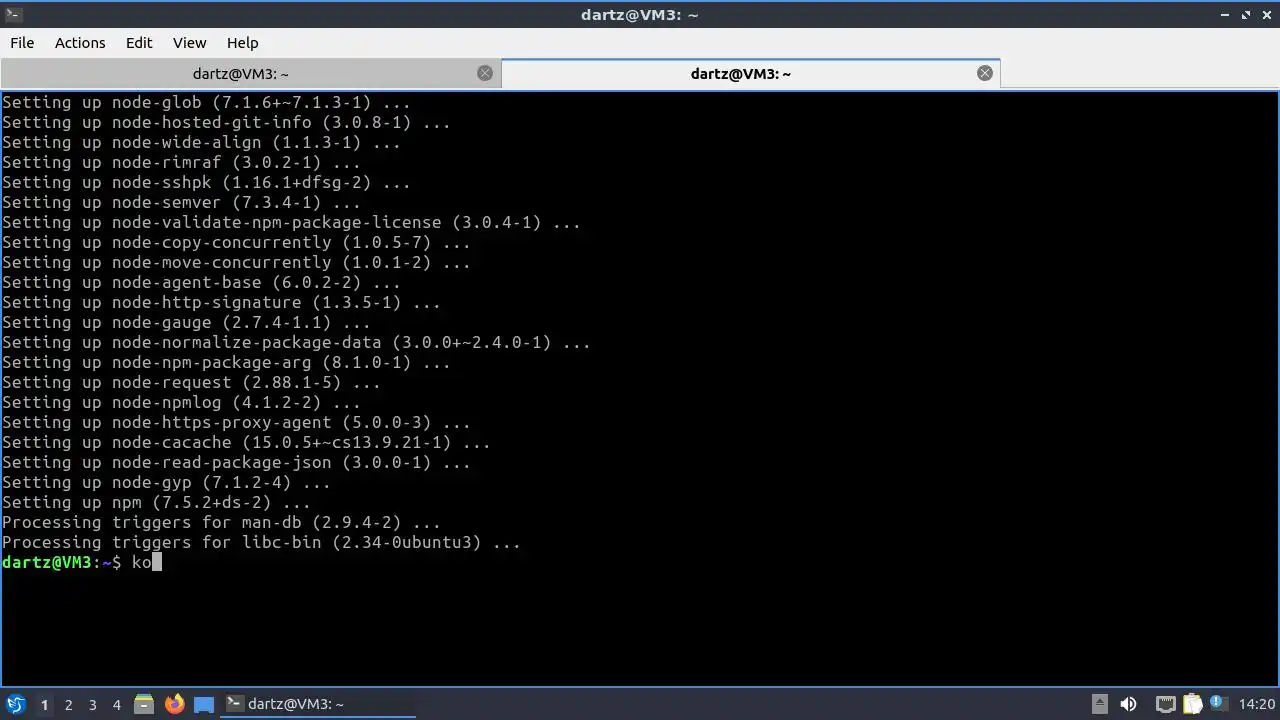Click the 'node-https-proxy-agent' line
Screen dimensions: 1280x720
coord(236,422)
